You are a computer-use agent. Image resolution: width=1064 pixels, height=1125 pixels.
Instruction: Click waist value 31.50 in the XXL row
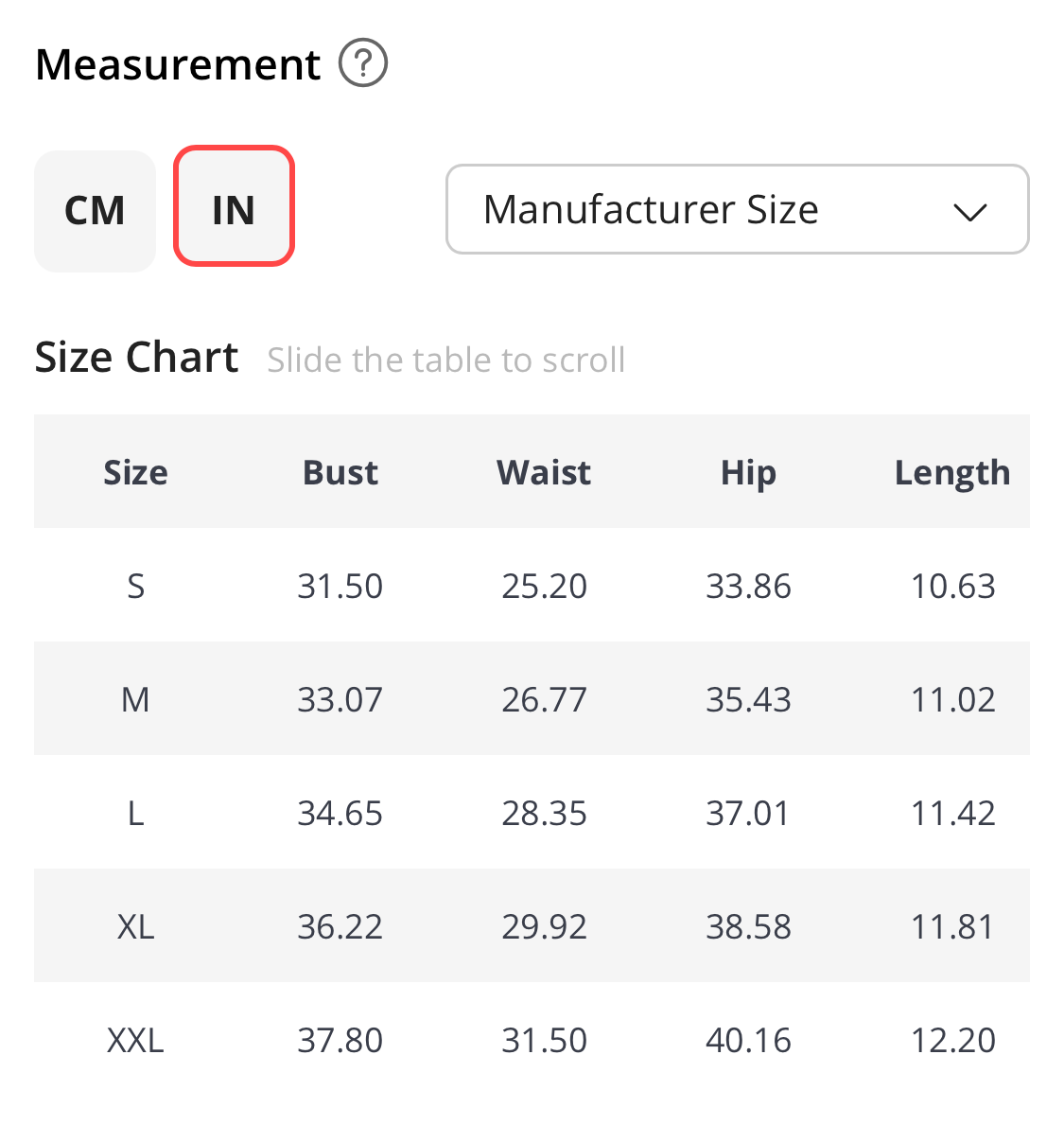click(x=544, y=1040)
